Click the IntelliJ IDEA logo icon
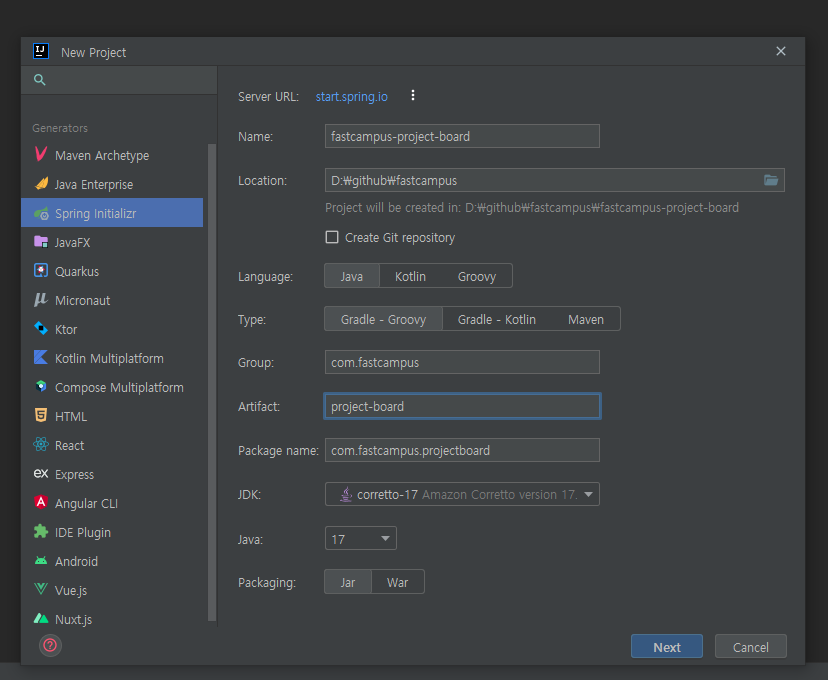Image resolution: width=828 pixels, height=680 pixels. 41,51
